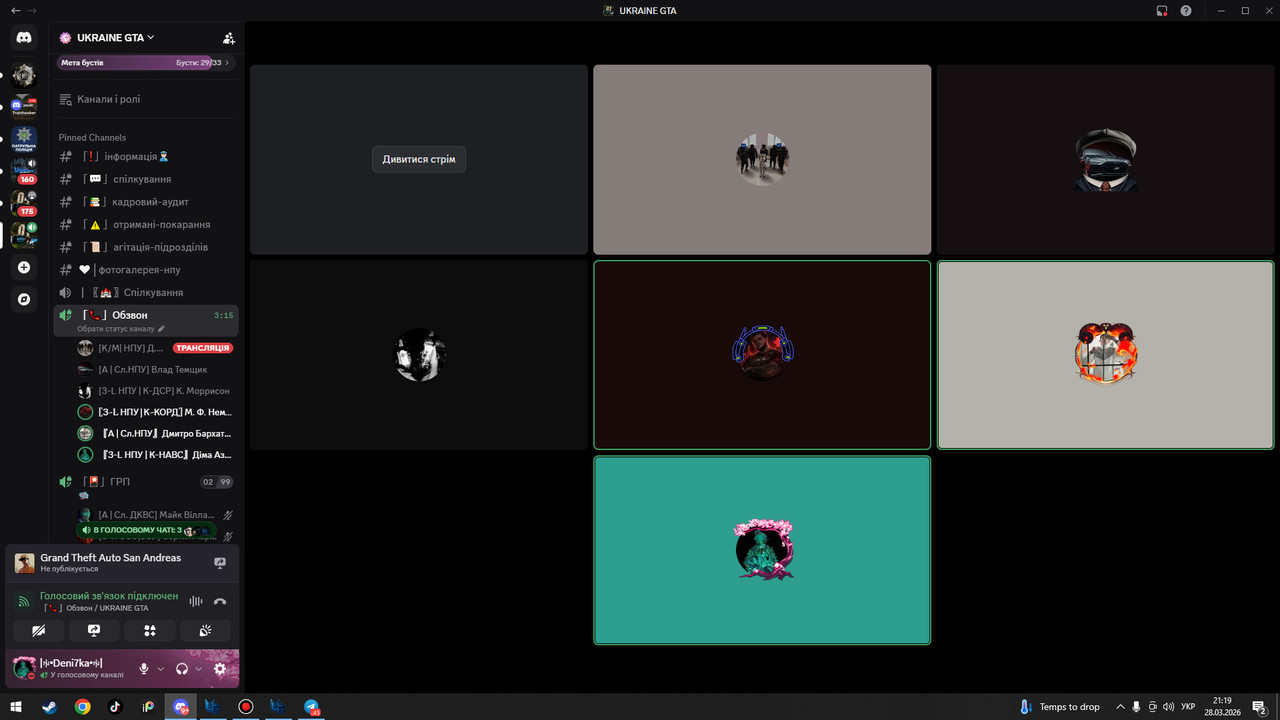Image resolution: width=1280 pixels, height=720 pixels.
Task: Show hidden system tray icons
Action: (x=1120, y=707)
